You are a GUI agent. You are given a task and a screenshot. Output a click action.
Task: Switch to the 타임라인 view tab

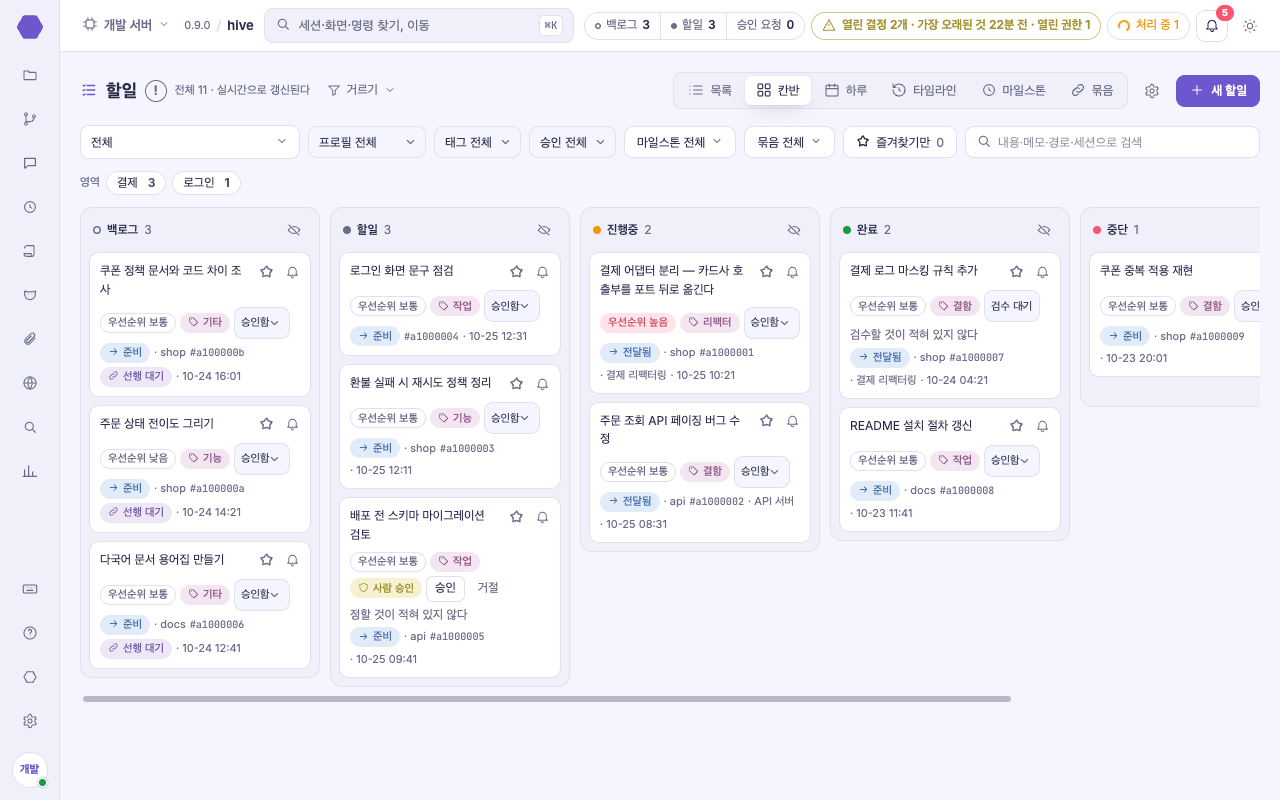[924, 90]
